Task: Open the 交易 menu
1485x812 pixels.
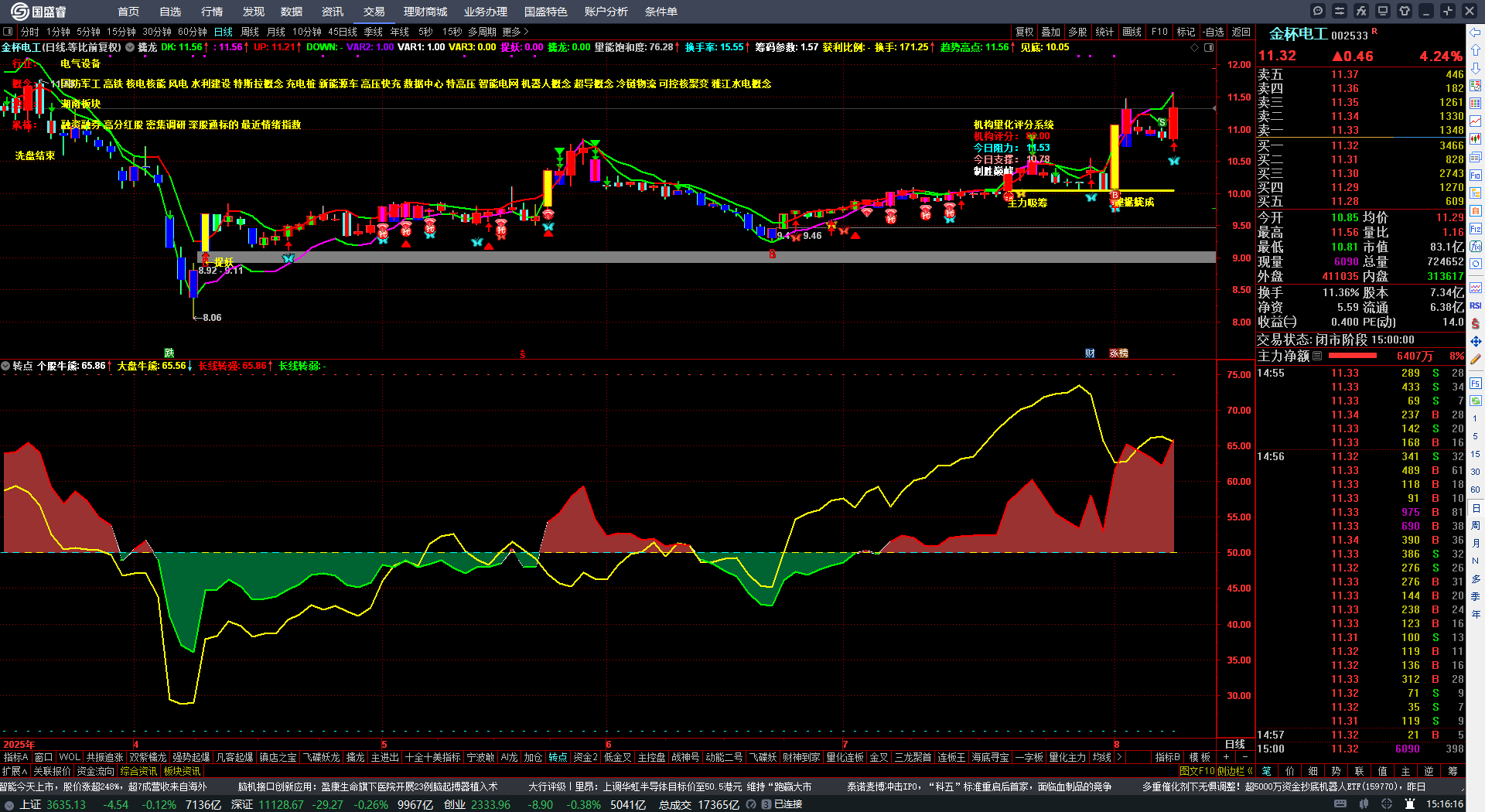Action: 374,12
